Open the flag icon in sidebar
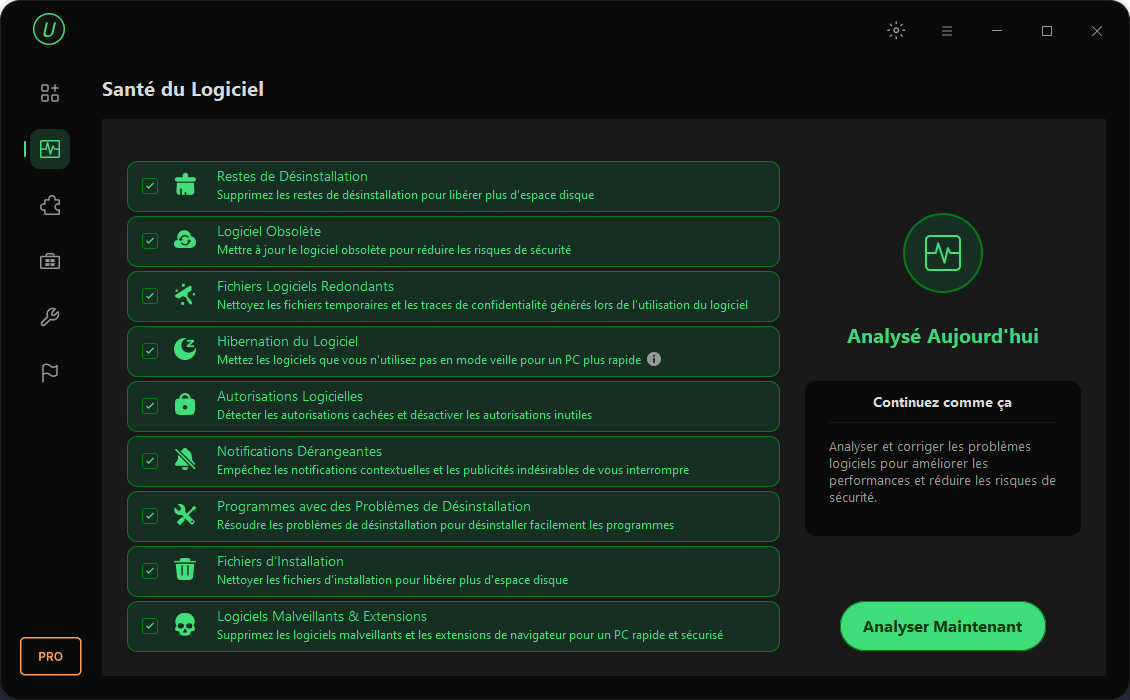The image size is (1130, 700). point(50,372)
